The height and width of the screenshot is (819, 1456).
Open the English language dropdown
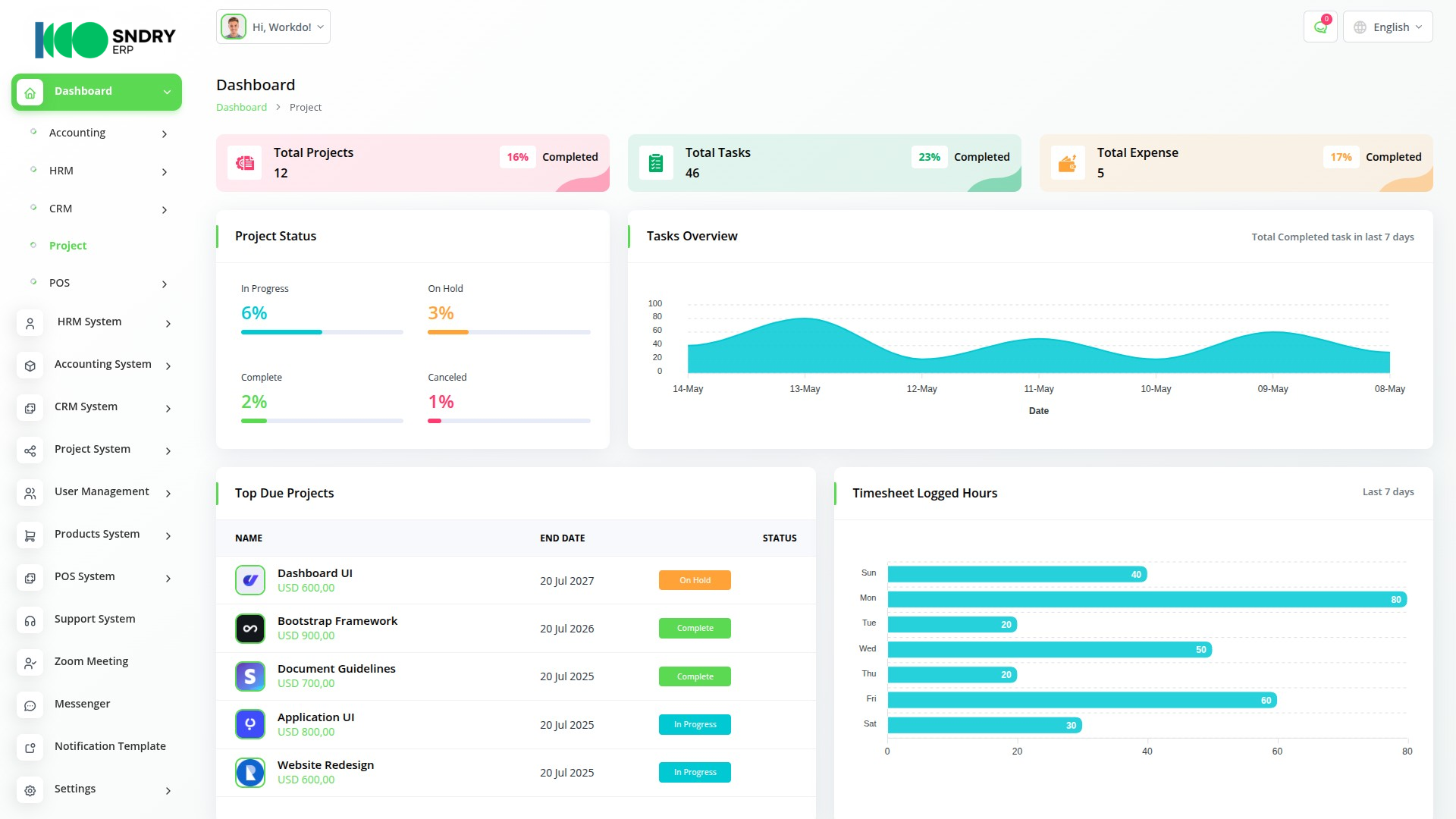(x=1387, y=26)
